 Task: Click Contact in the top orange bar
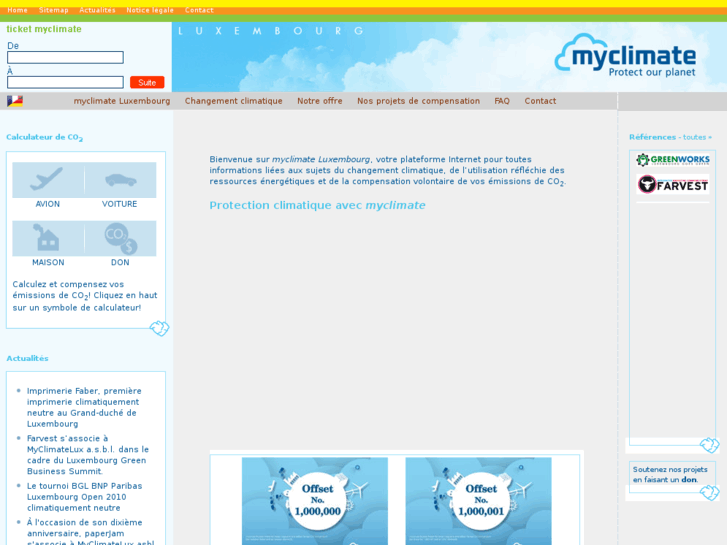point(199,10)
